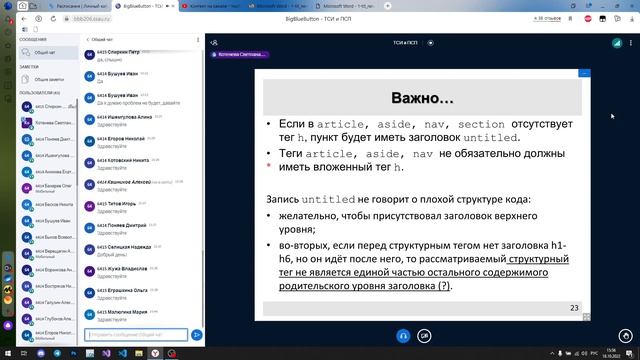Click user Котенева Светлана in user list
The height and width of the screenshot is (360, 640).
click(48, 123)
